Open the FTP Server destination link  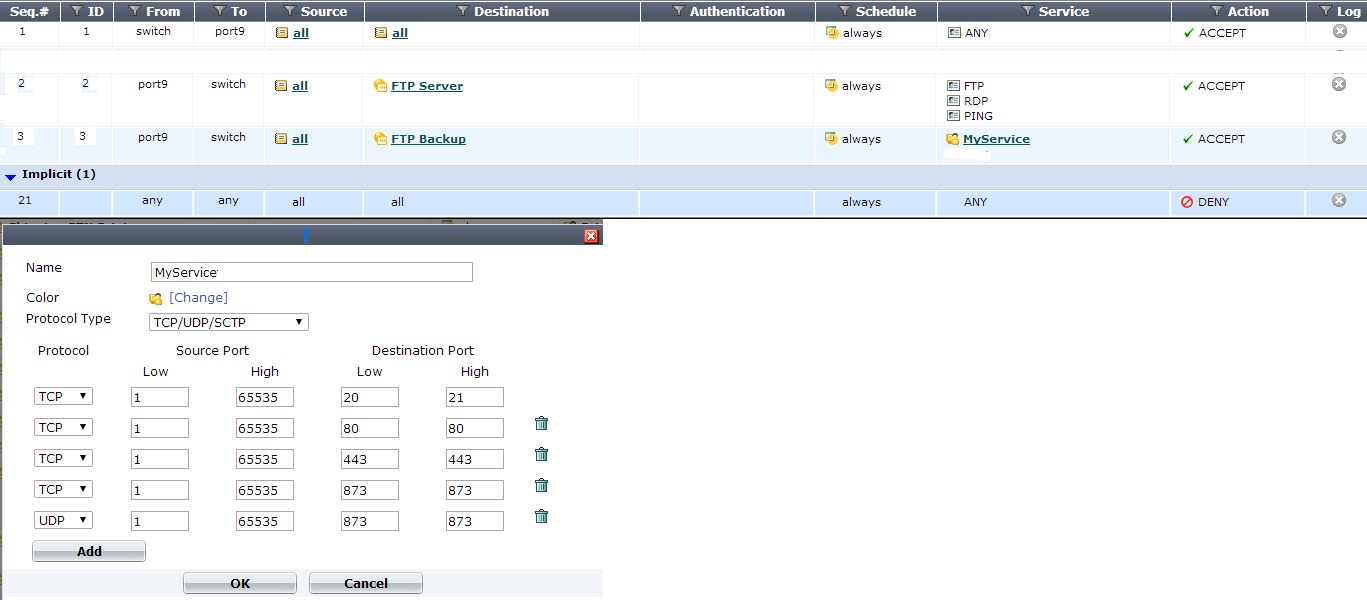[427, 86]
